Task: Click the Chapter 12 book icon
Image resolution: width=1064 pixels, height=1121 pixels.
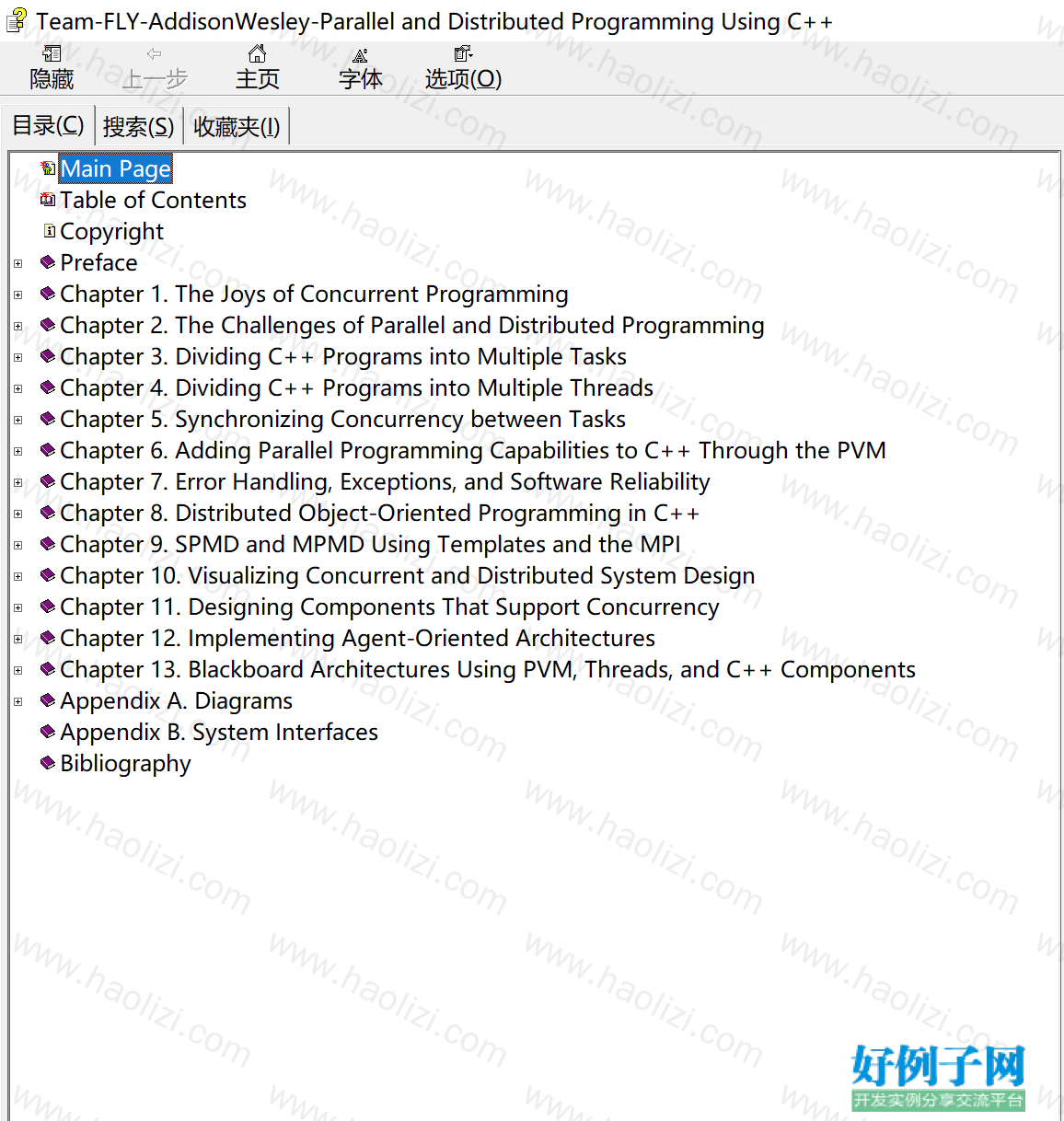Action: click(49, 638)
